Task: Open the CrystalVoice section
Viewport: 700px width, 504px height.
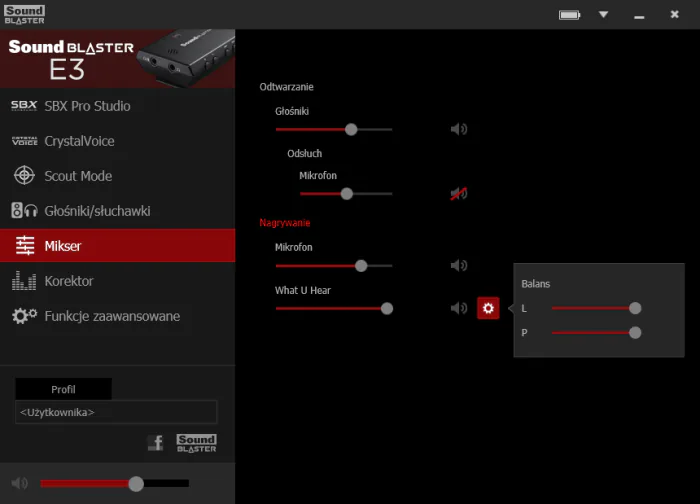Action: coord(117,141)
